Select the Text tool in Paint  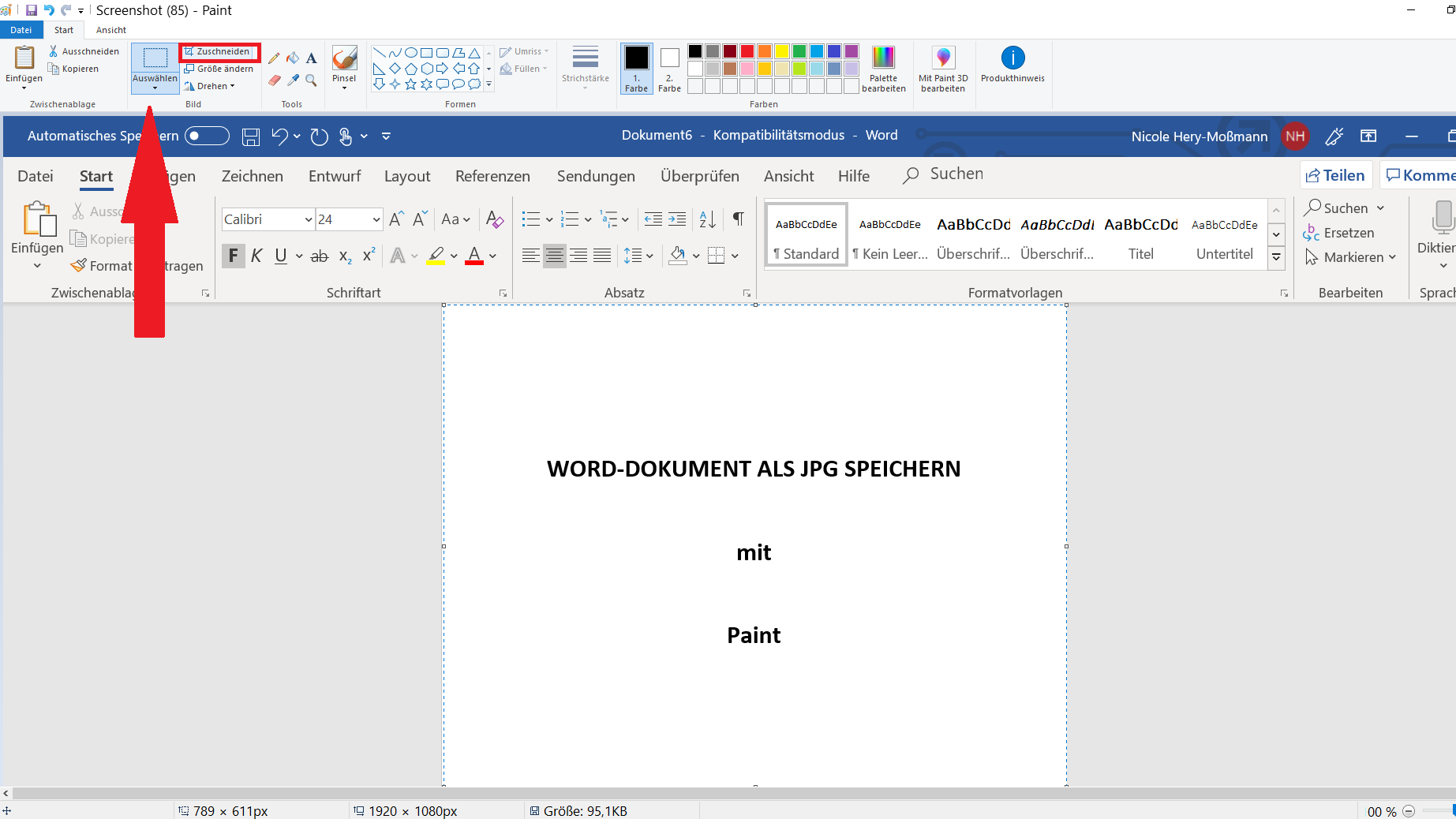(312, 58)
